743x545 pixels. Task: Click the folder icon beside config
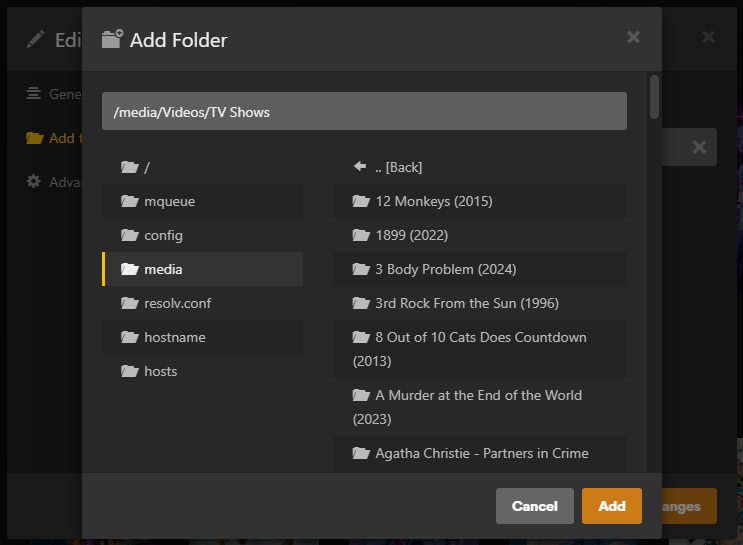point(129,235)
